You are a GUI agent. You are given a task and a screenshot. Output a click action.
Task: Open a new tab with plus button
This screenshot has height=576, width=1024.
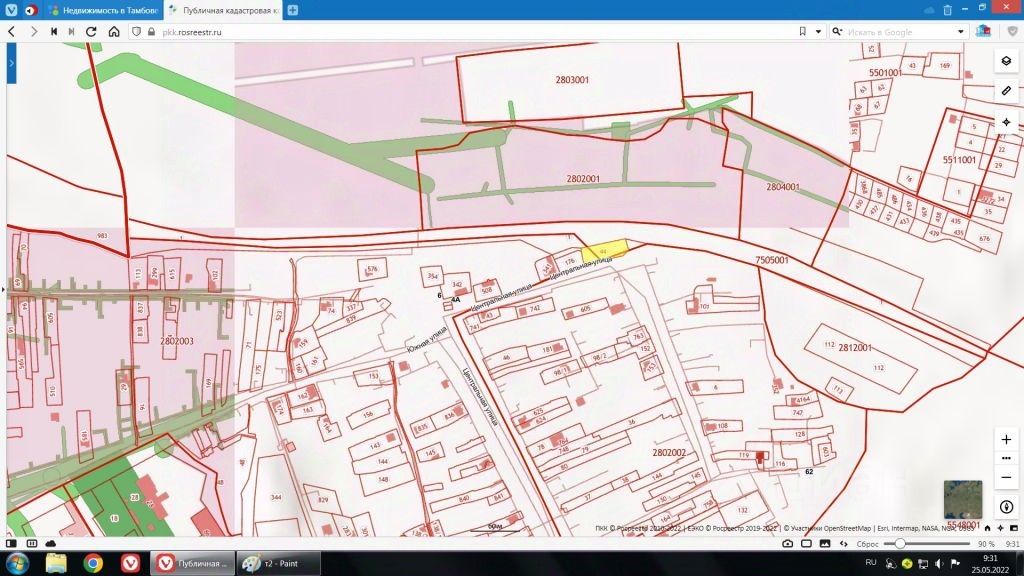tap(293, 10)
